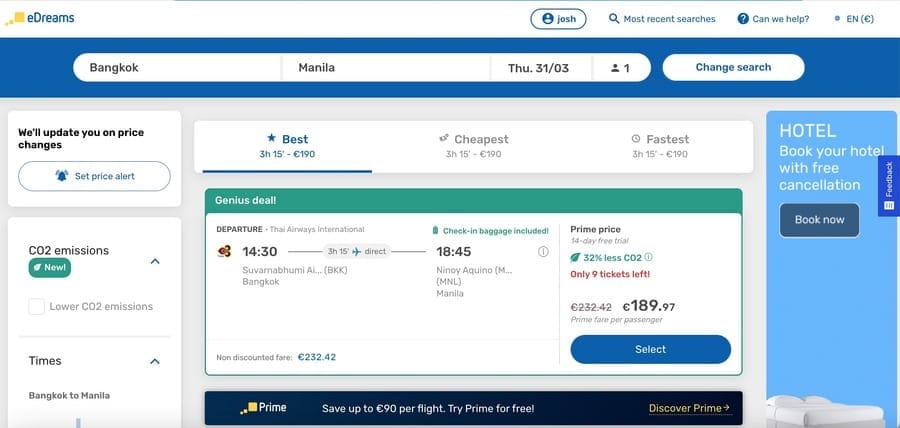Click the info icon beside 18:45 arrival

[543, 251]
